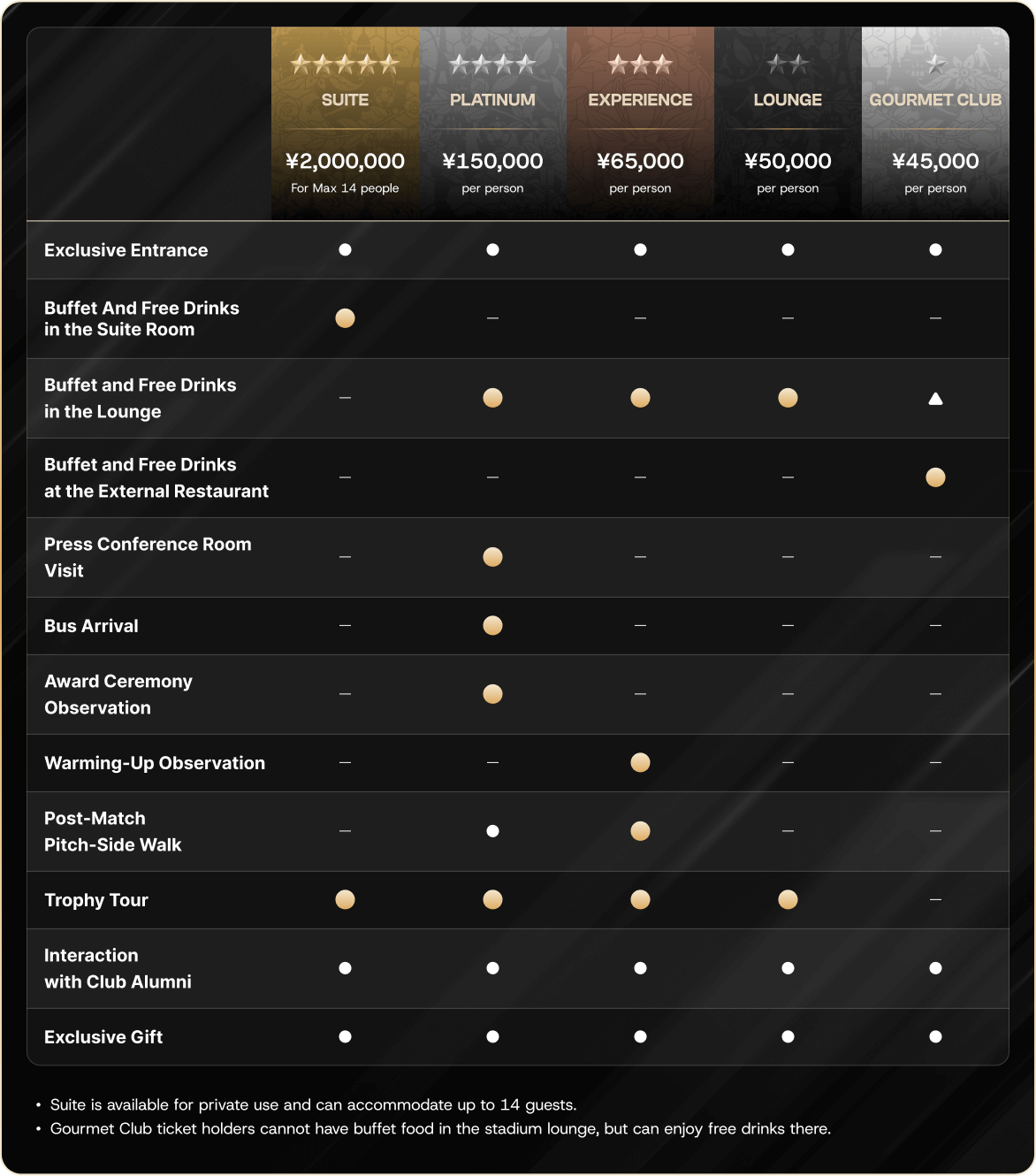Click the four silver stars above PLATINUM

point(492,65)
